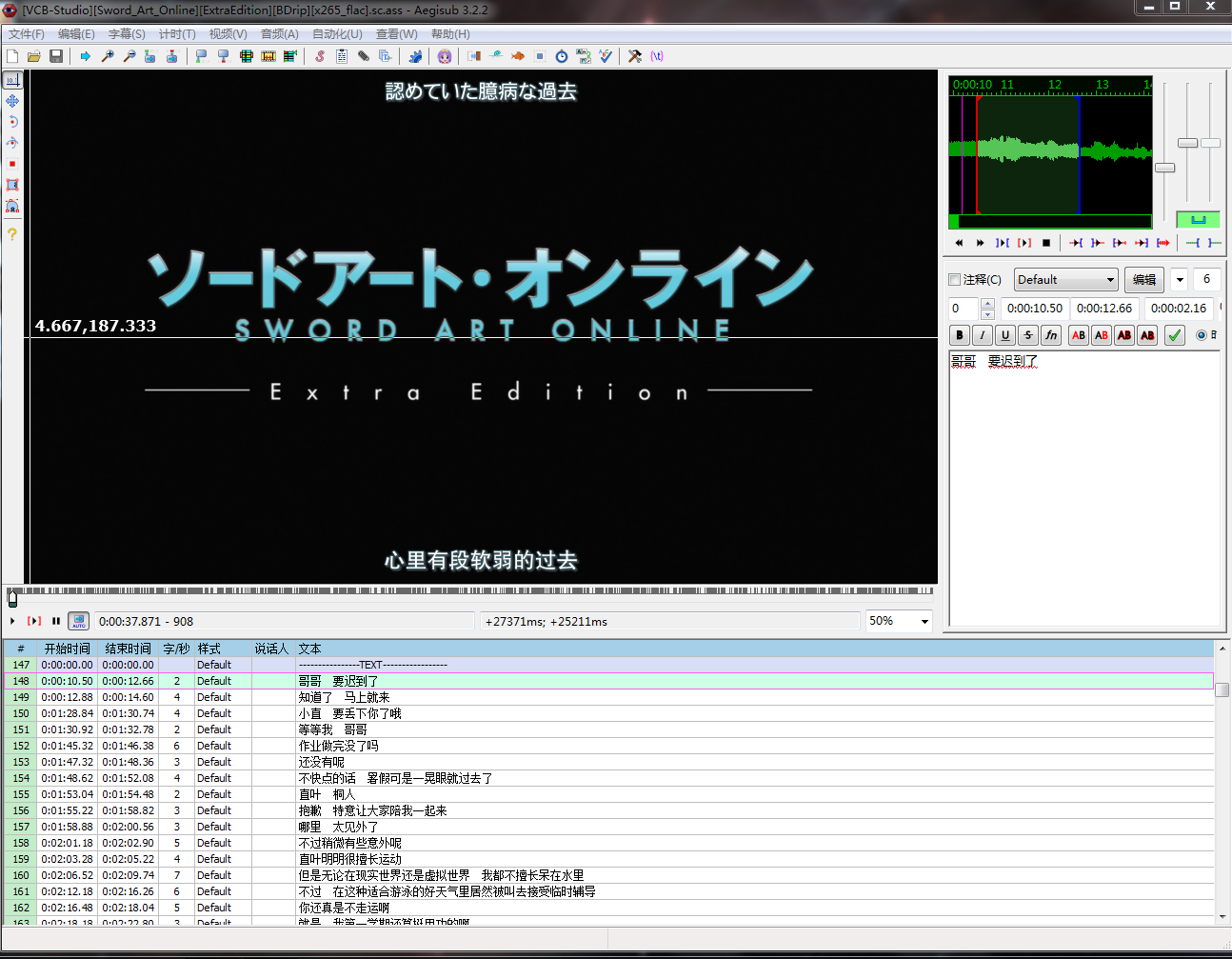Screen dimensions: 1232x959
Task: Open attachments paperclip icon
Action: point(364,56)
